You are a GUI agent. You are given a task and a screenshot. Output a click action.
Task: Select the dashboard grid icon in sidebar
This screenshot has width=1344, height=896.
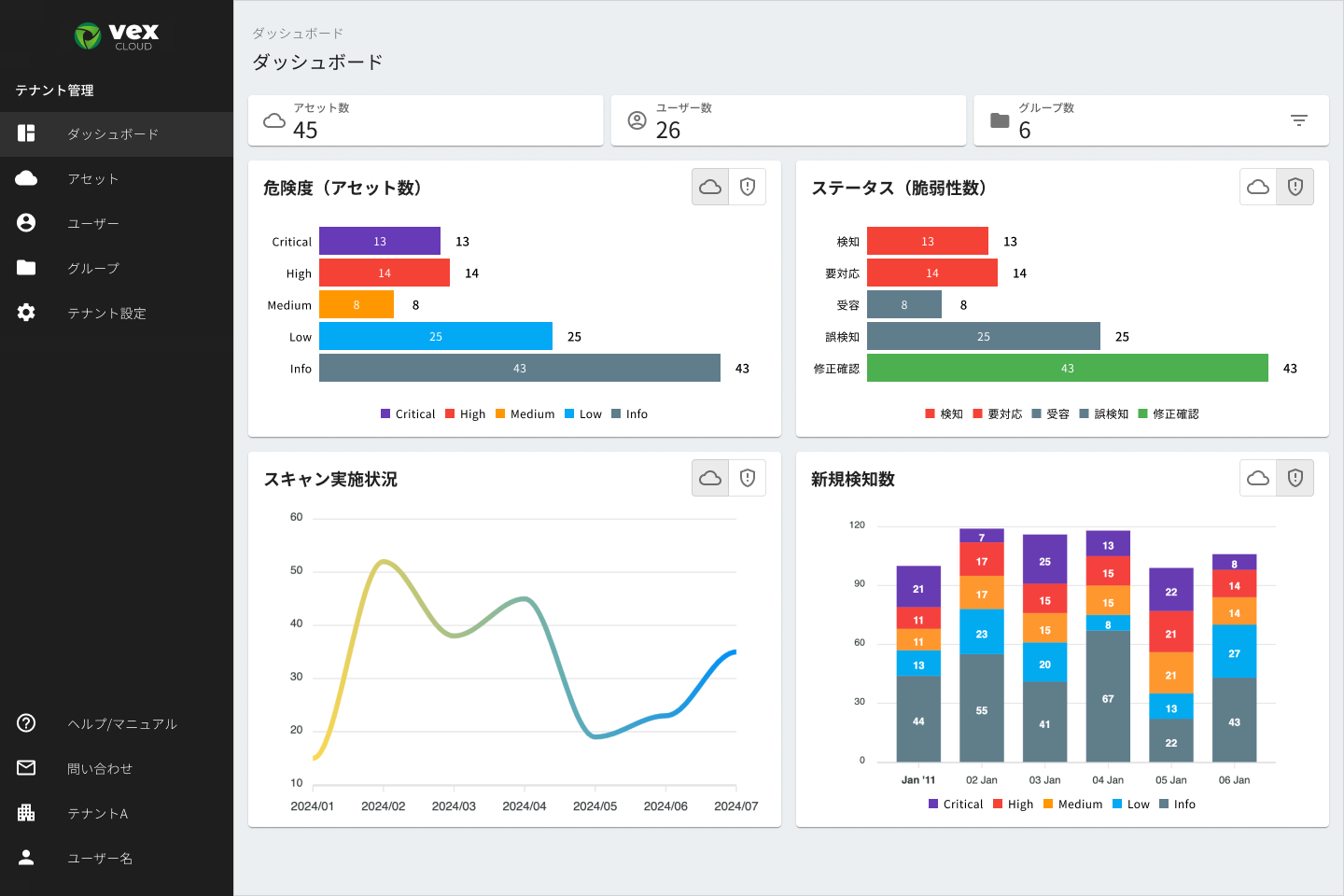pos(25,133)
